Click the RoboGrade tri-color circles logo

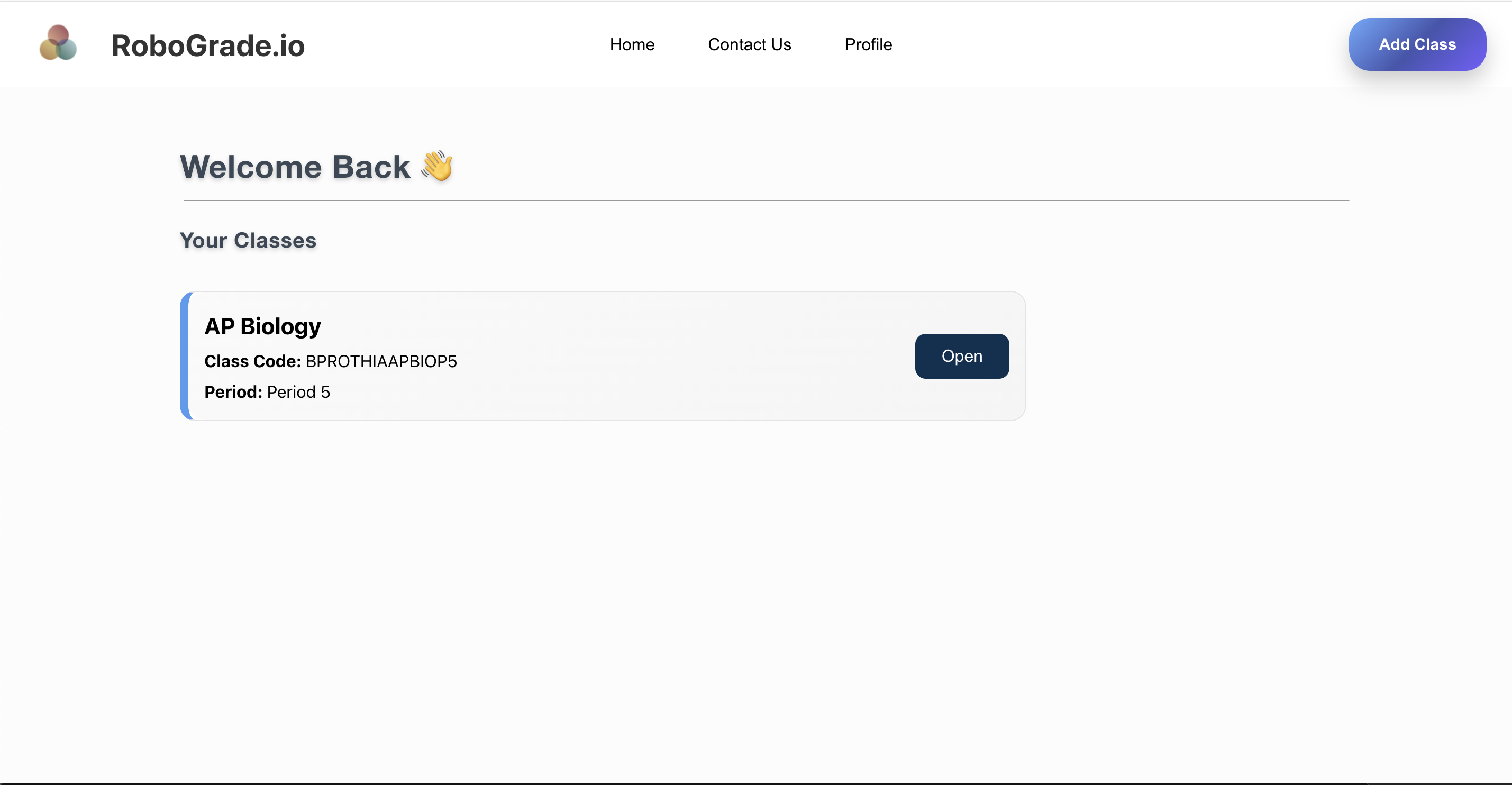tap(58, 43)
